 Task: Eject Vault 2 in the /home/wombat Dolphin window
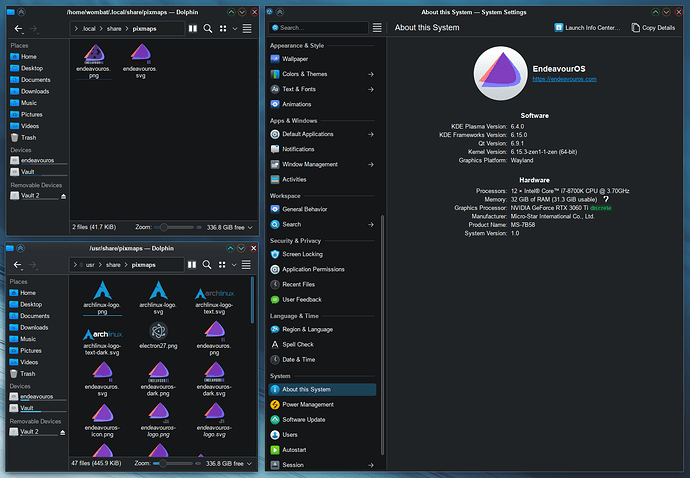(64, 196)
